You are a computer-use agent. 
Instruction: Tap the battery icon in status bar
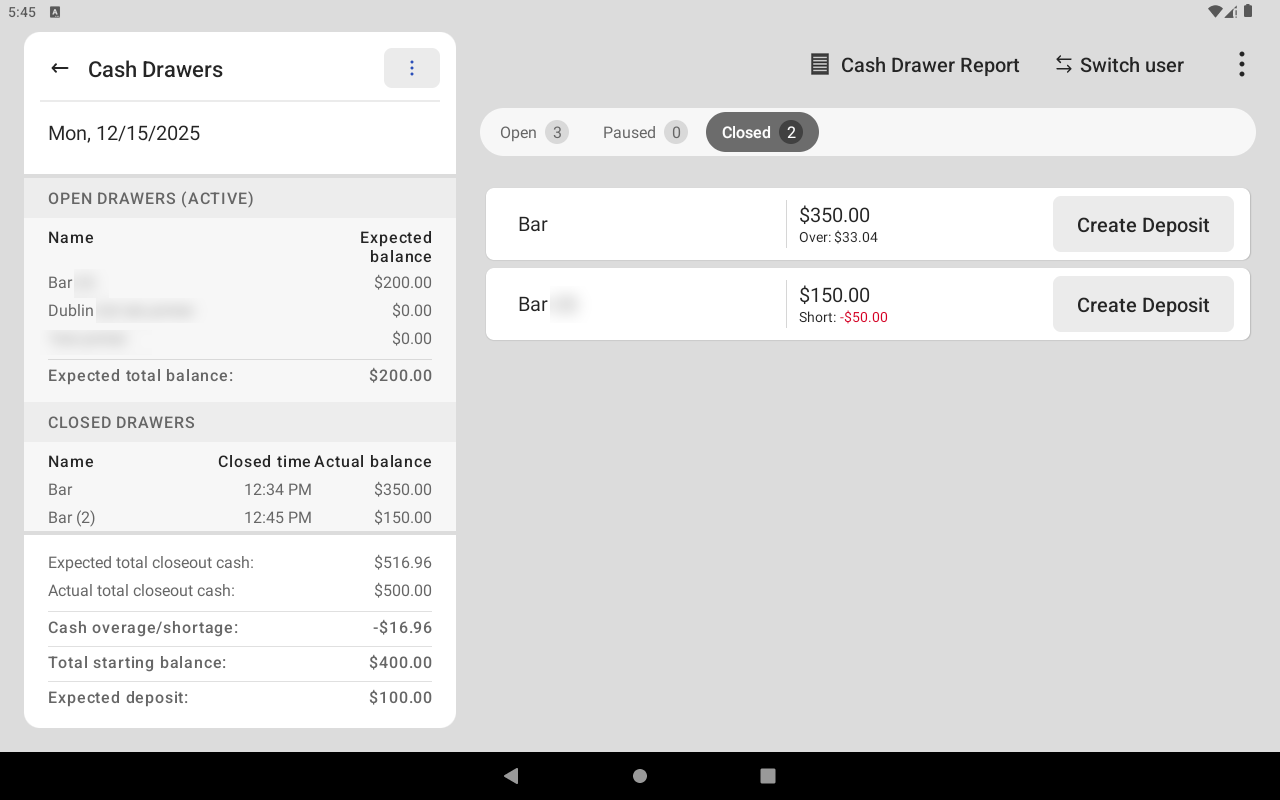1248,12
